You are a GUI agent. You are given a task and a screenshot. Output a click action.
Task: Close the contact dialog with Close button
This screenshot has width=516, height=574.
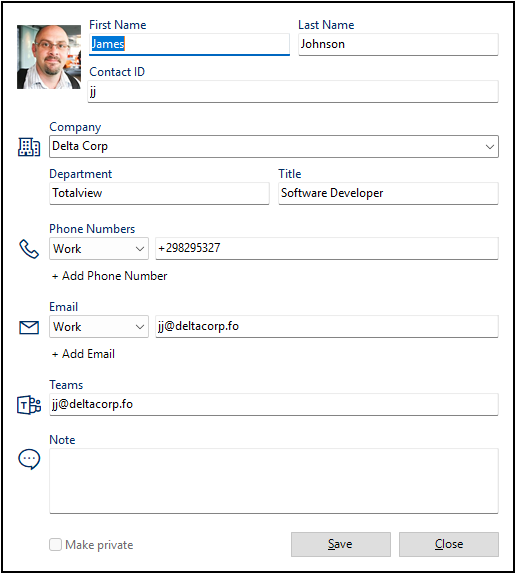click(449, 544)
